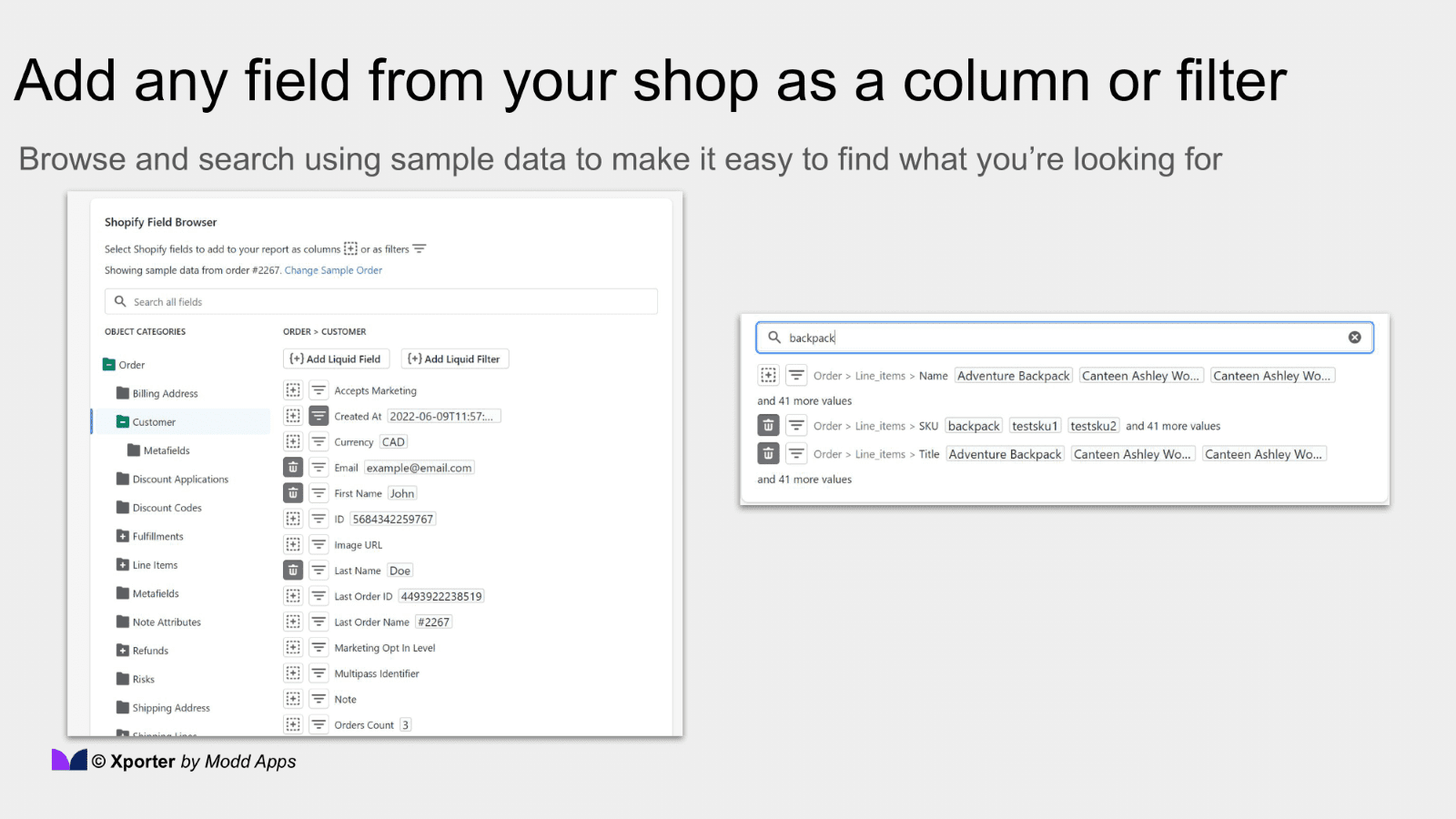Select the Customer category in the sidebar
1456x819 pixels.
tap(153, 421)
